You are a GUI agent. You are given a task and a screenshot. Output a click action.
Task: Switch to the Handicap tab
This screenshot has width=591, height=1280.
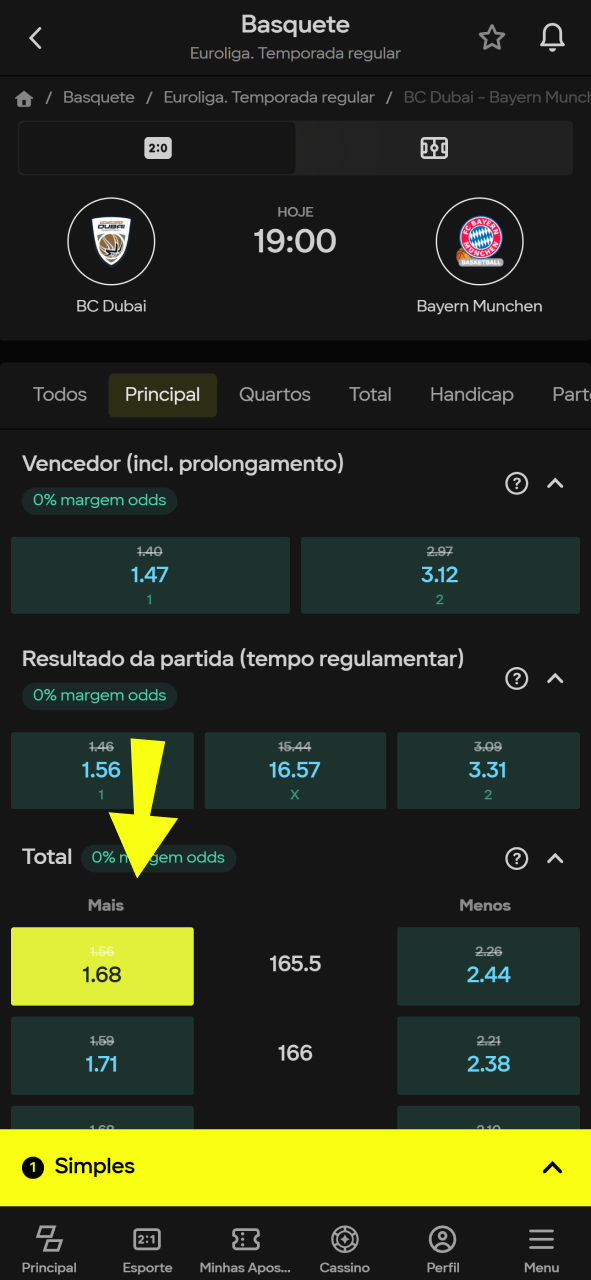click(x=471, y=394)
